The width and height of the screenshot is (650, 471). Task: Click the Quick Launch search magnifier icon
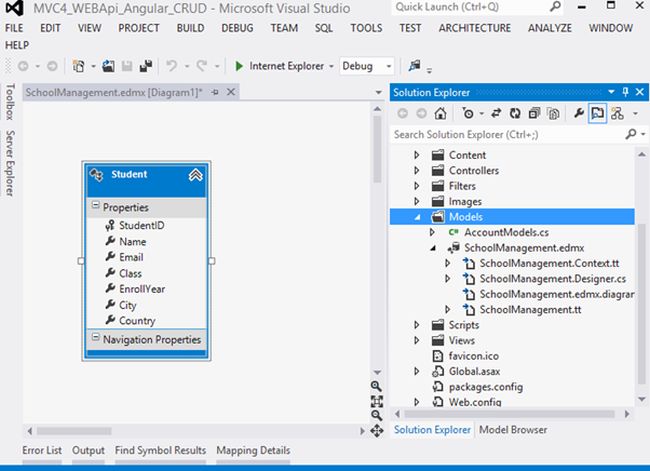[555, 6]
